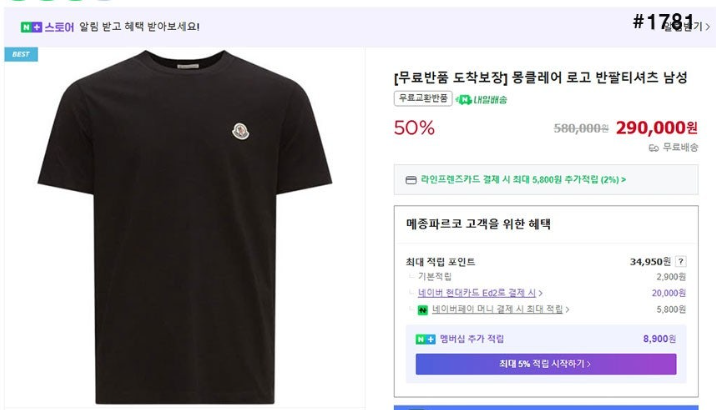This screenshot has height=410, width=716.
Task: Click the BEST badge on product image
Action: 21,54
